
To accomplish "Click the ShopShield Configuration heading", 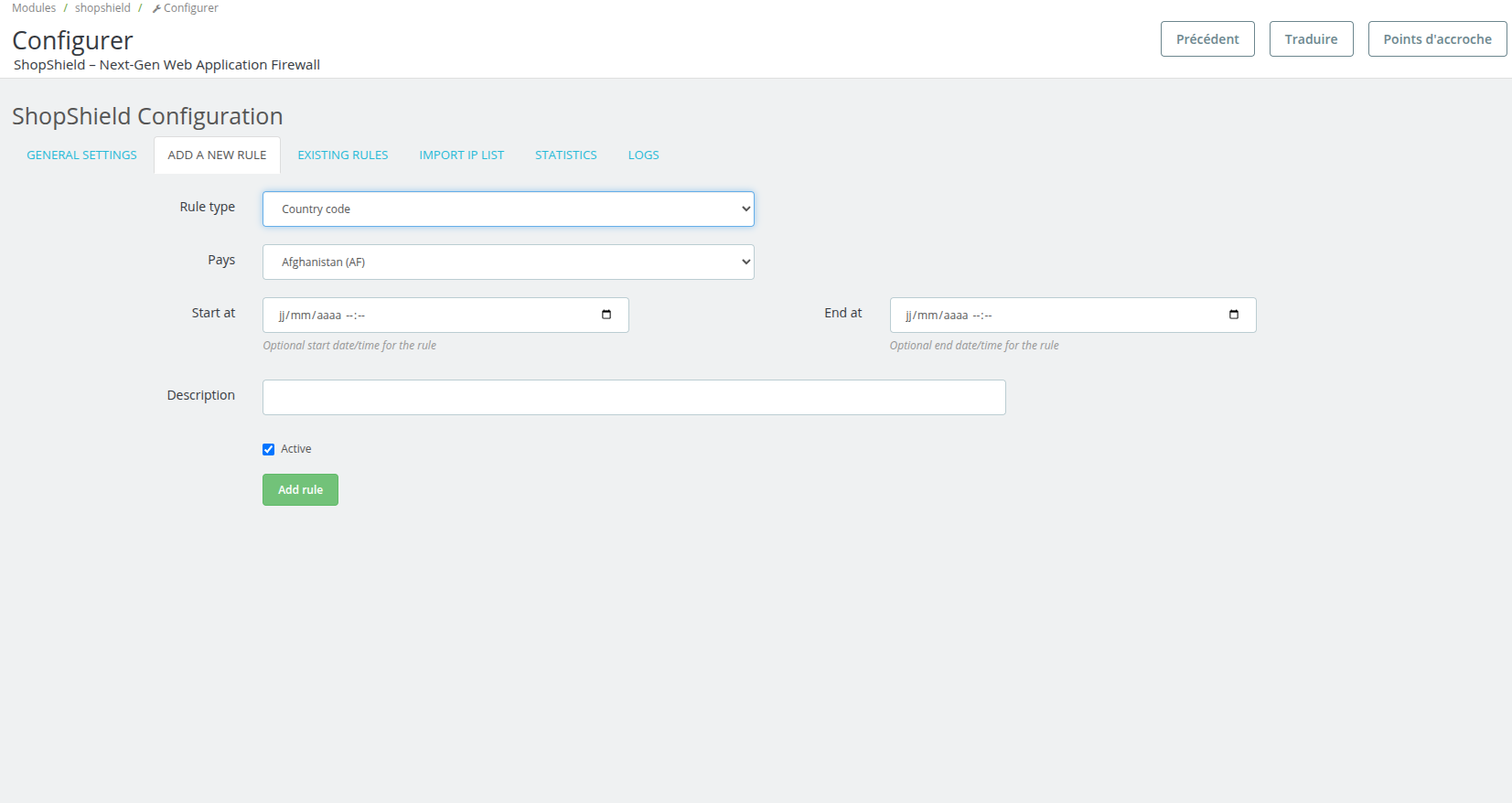I will [147, 116].
